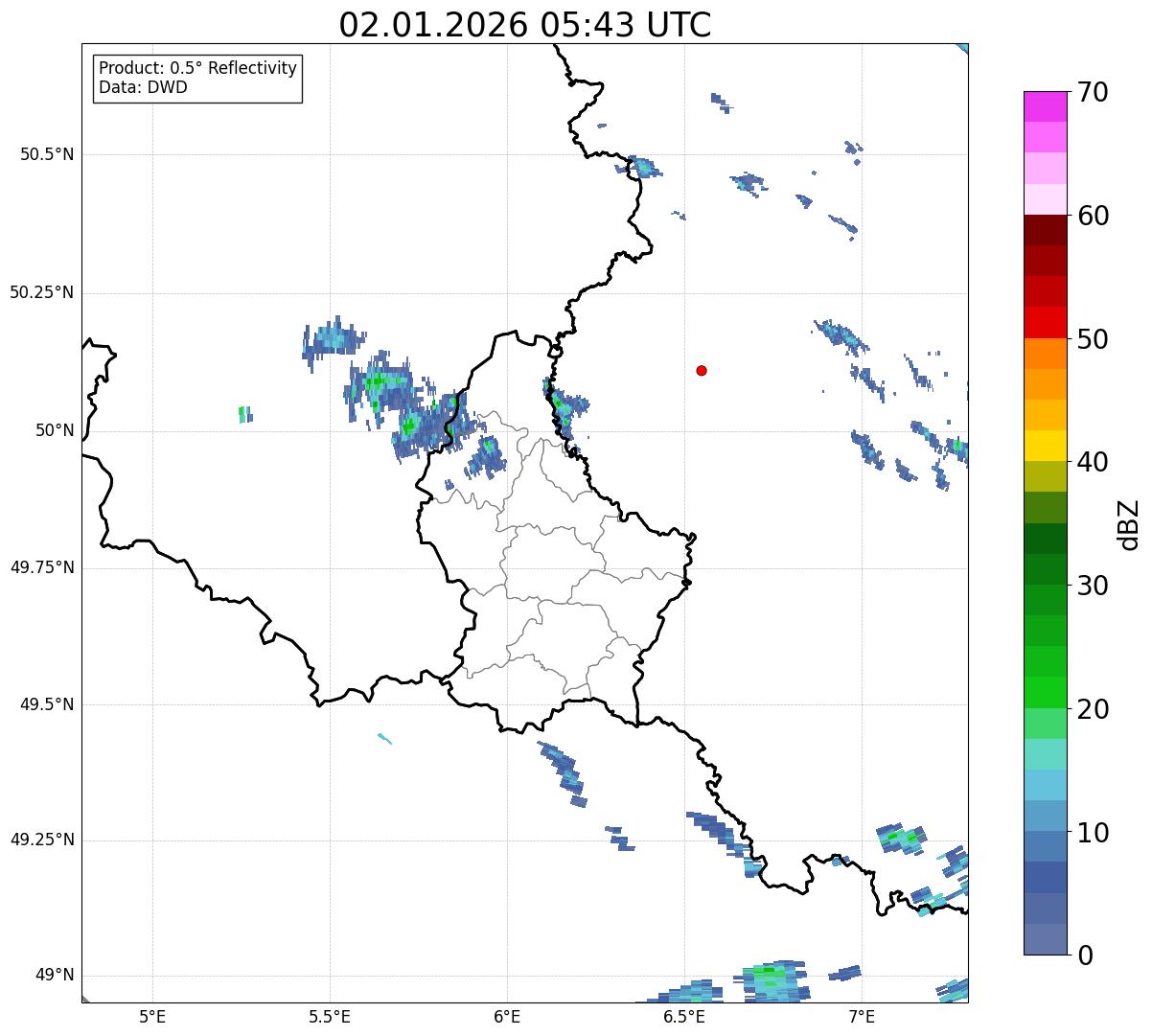The width and height of the screenshot is (1152, 1036).
Task: Click the "Data: DWD" text
Action: [x=143, y=88]
